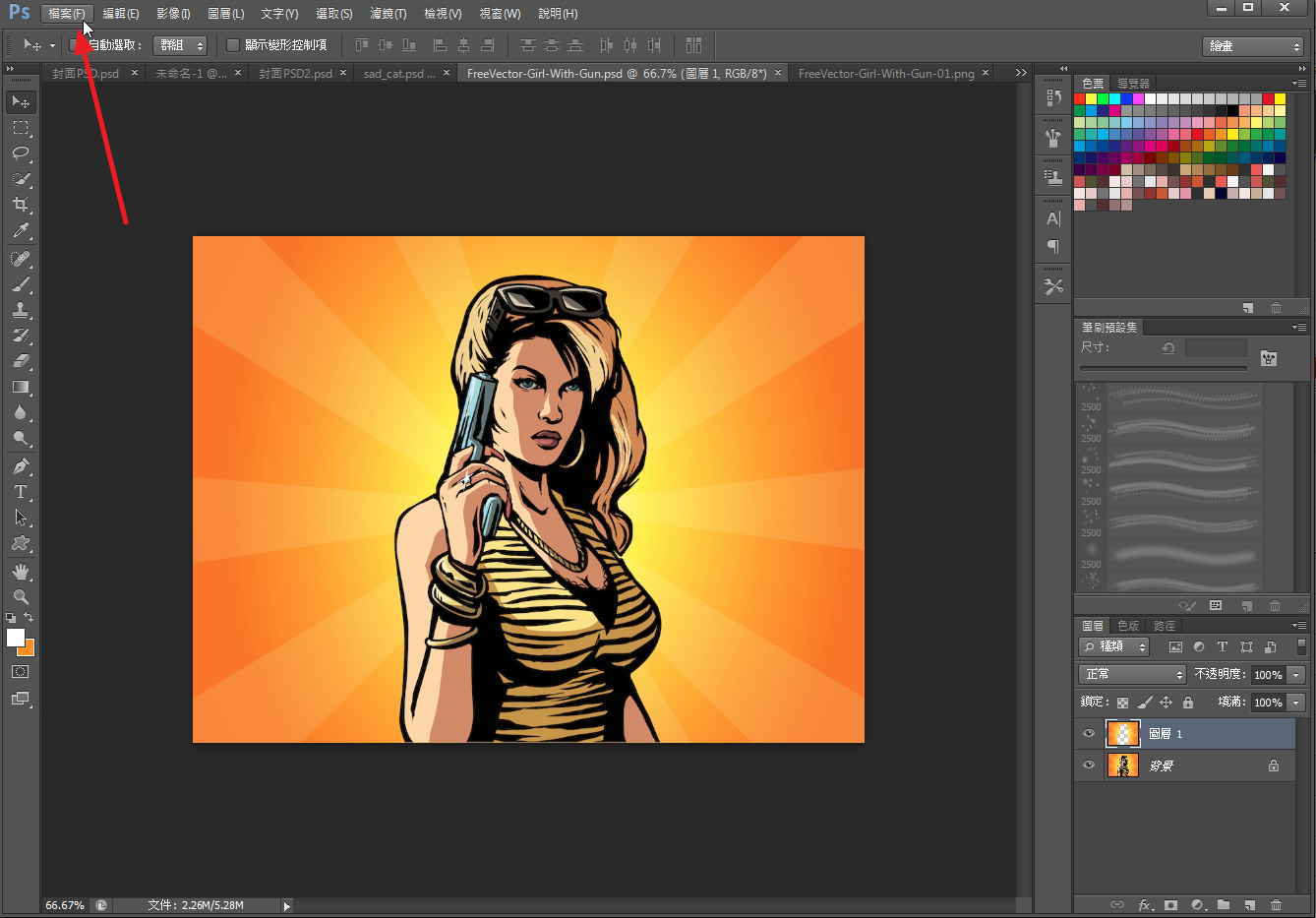Select the Rectangular Marquee tool
Image resolution: width=1316 pixels, height=918 pixels.
click(21, 128)
